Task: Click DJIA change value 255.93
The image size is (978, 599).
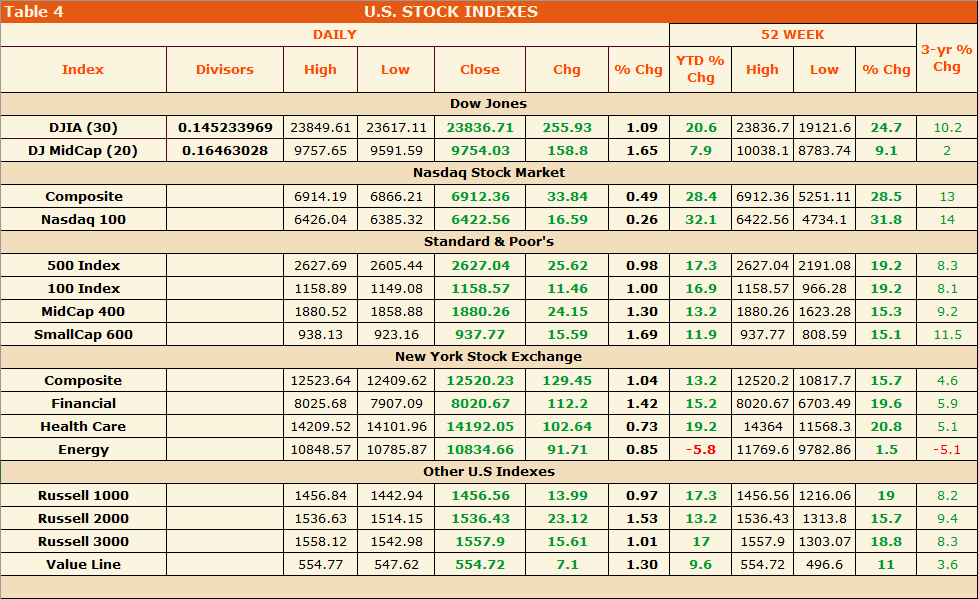Action: [567, 127]
